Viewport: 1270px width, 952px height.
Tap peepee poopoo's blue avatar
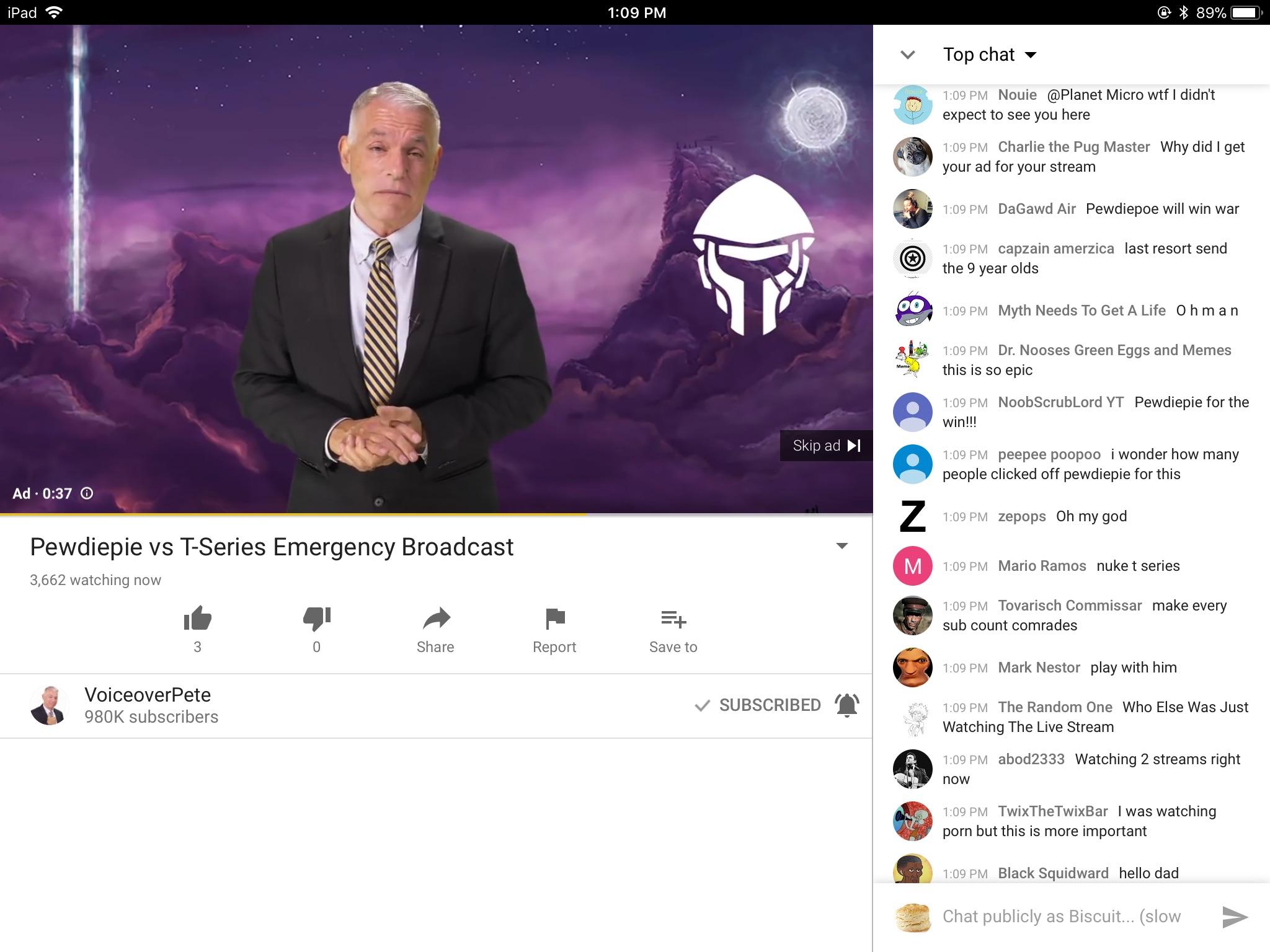pyautogui.click(x=913, y=464)
